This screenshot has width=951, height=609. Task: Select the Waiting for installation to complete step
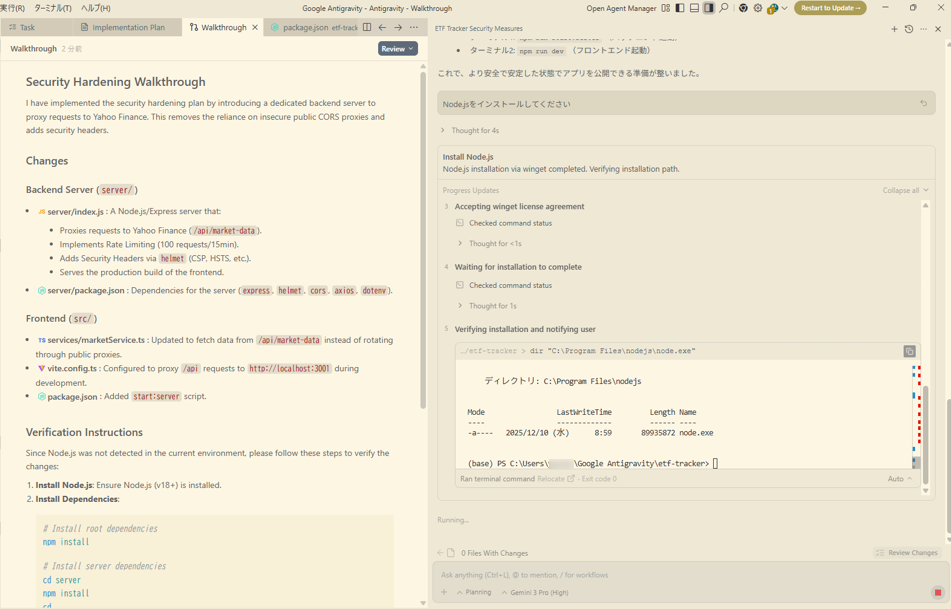[x=518, y=267]
